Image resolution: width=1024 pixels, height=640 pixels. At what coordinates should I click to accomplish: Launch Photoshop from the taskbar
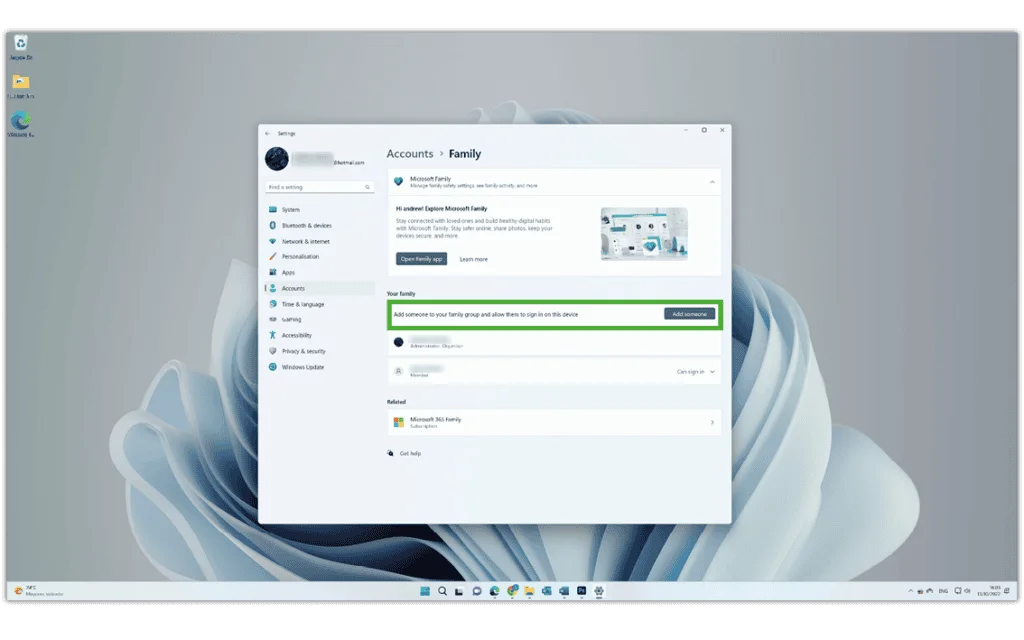(x=581, y=591)
